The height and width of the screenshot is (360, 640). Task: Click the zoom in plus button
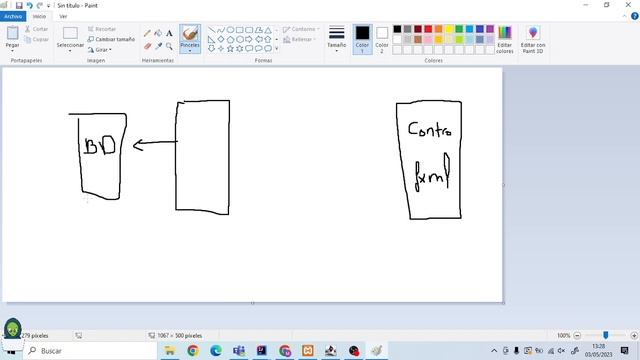coord(634,336)
